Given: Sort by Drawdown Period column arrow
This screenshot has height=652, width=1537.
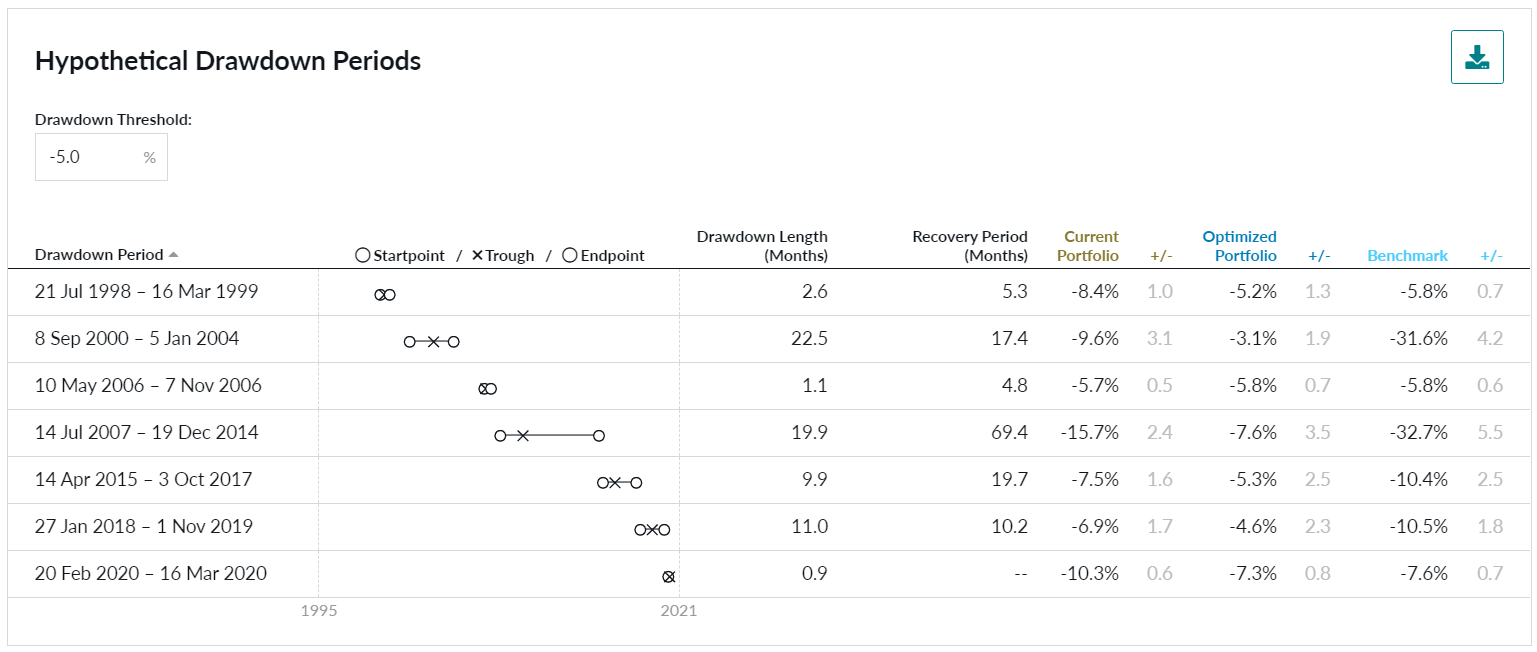Looking at the screenshot, I should click(x=174, y=255).
